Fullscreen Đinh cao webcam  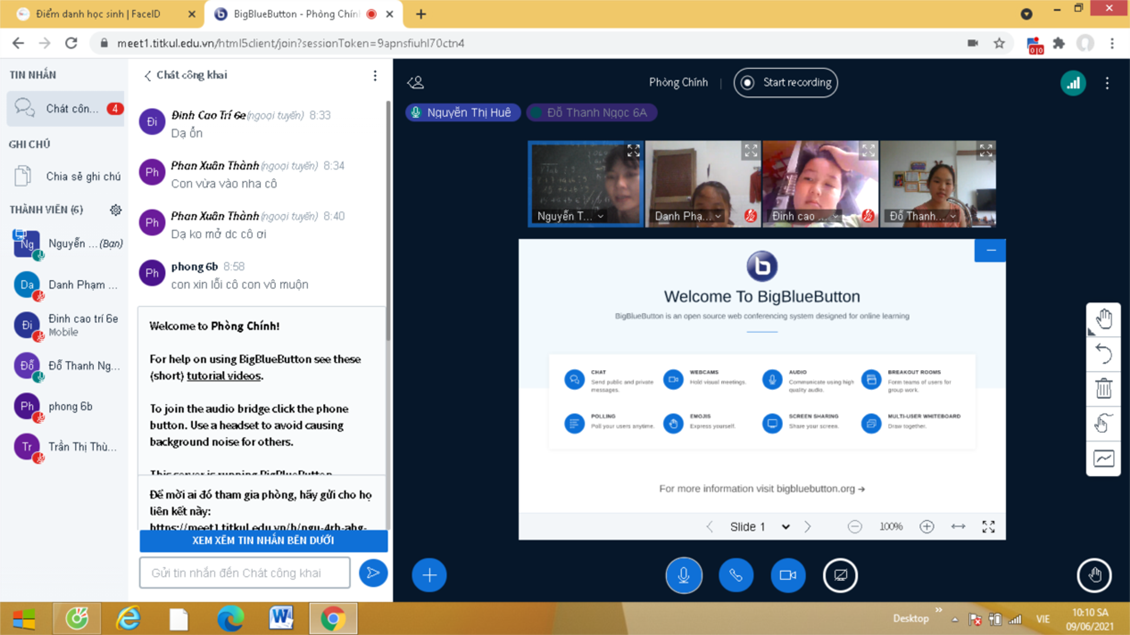(868, 151)
